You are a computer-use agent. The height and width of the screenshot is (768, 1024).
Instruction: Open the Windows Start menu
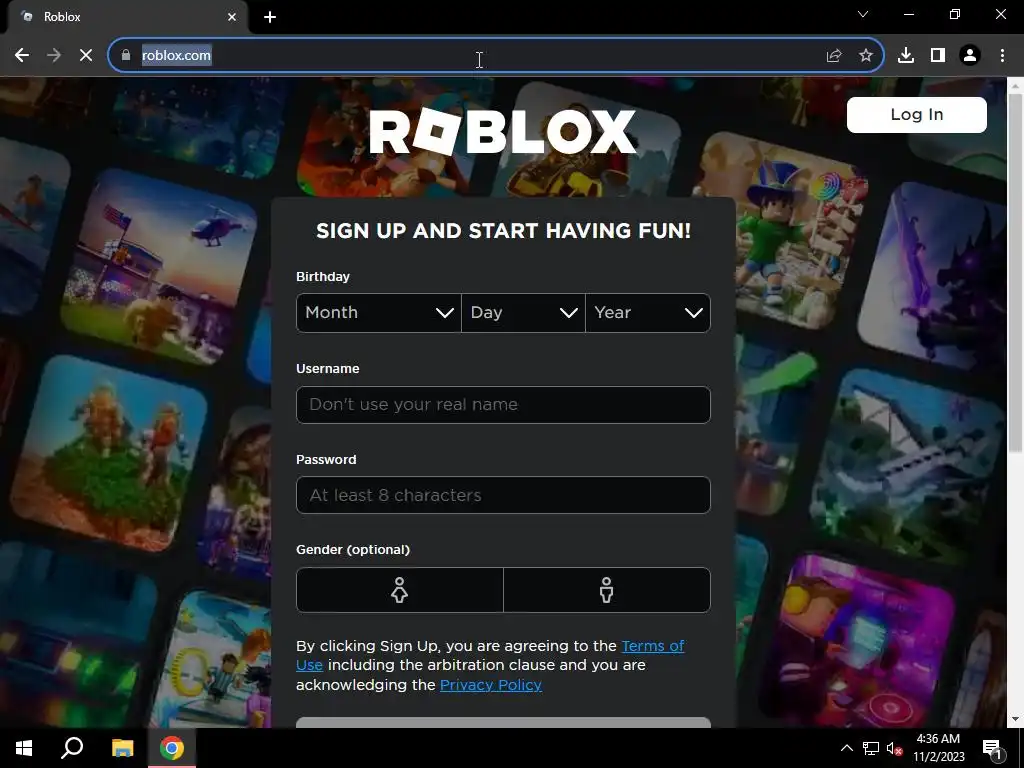pyautogui.click(x=24, y=748)
